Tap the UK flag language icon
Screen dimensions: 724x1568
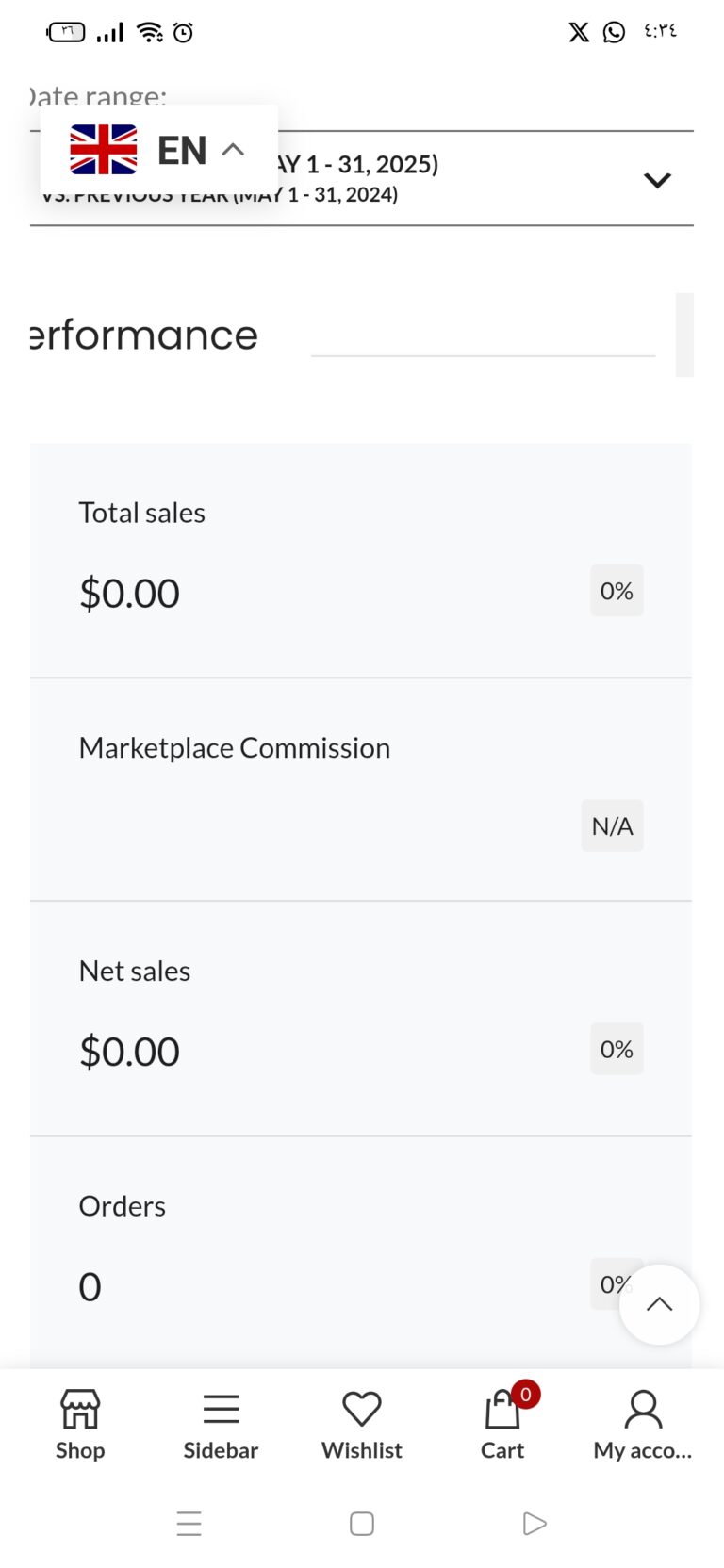tap(104, 150)
